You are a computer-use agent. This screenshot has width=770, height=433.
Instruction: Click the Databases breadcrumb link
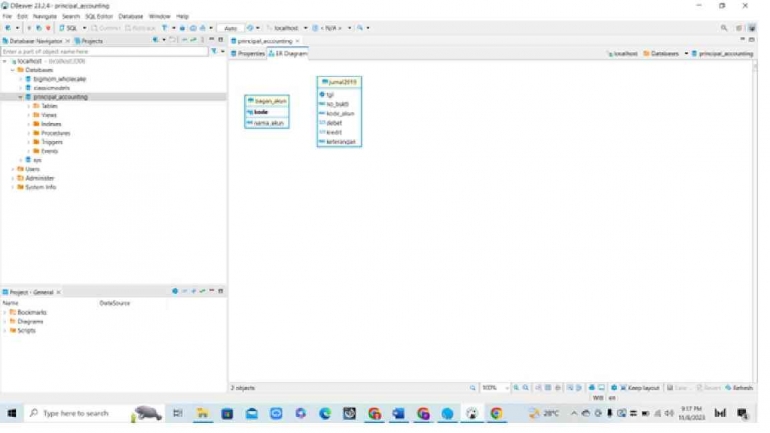(661, 54)
